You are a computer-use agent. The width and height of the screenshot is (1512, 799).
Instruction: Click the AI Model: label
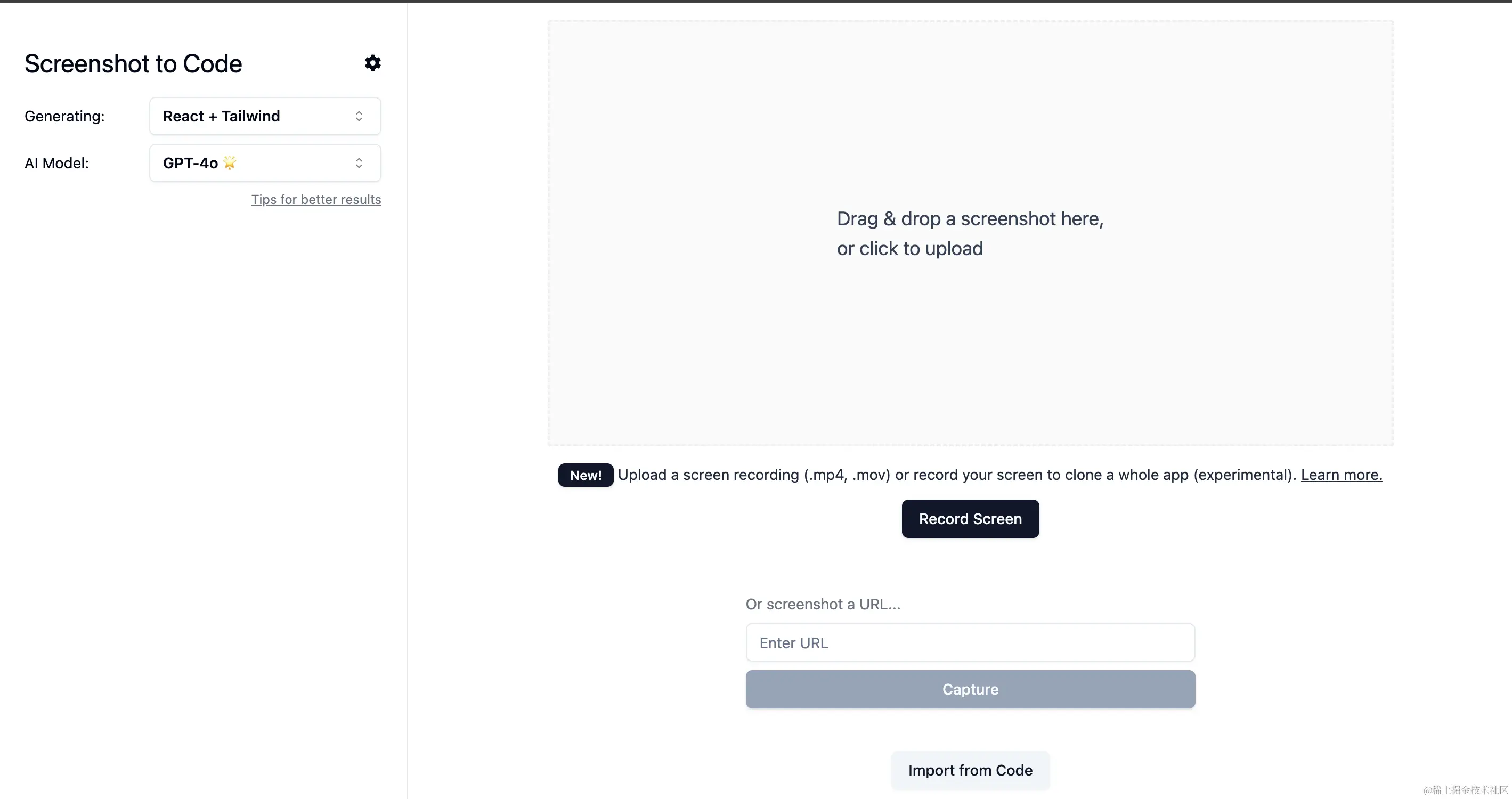tap(57, 163)
